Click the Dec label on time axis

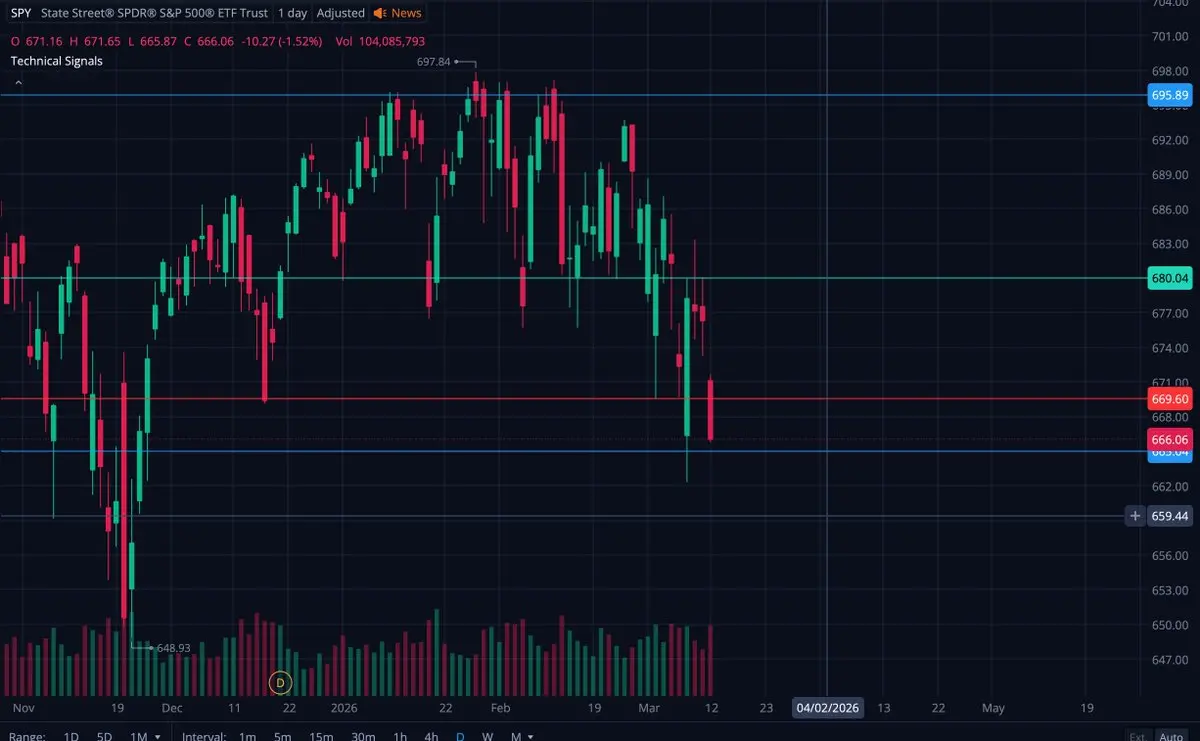pyautogui.click(x=172, y=708)
